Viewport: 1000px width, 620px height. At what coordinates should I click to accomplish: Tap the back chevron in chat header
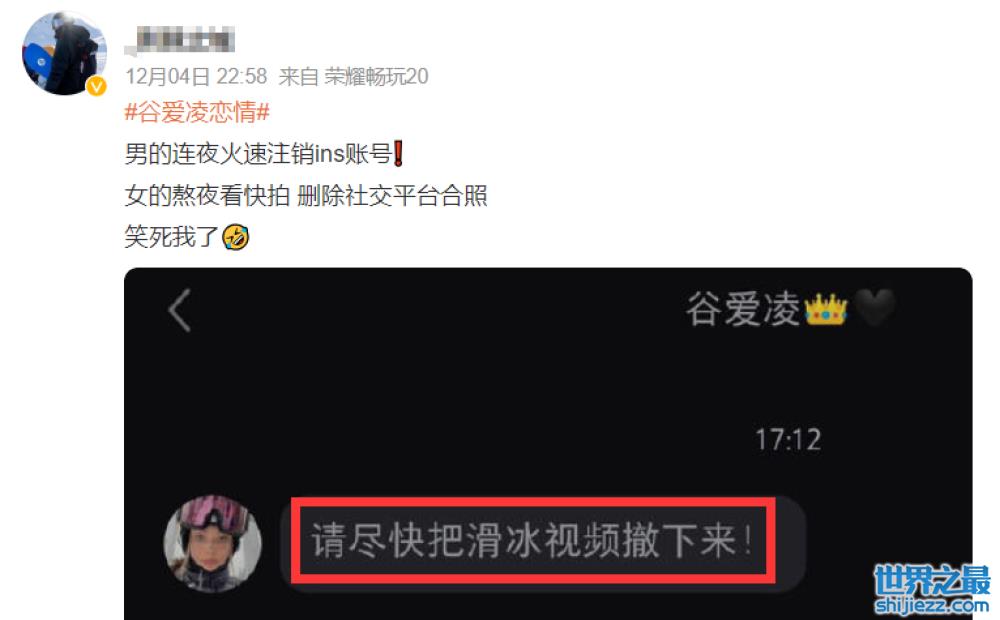coord(180,311)
